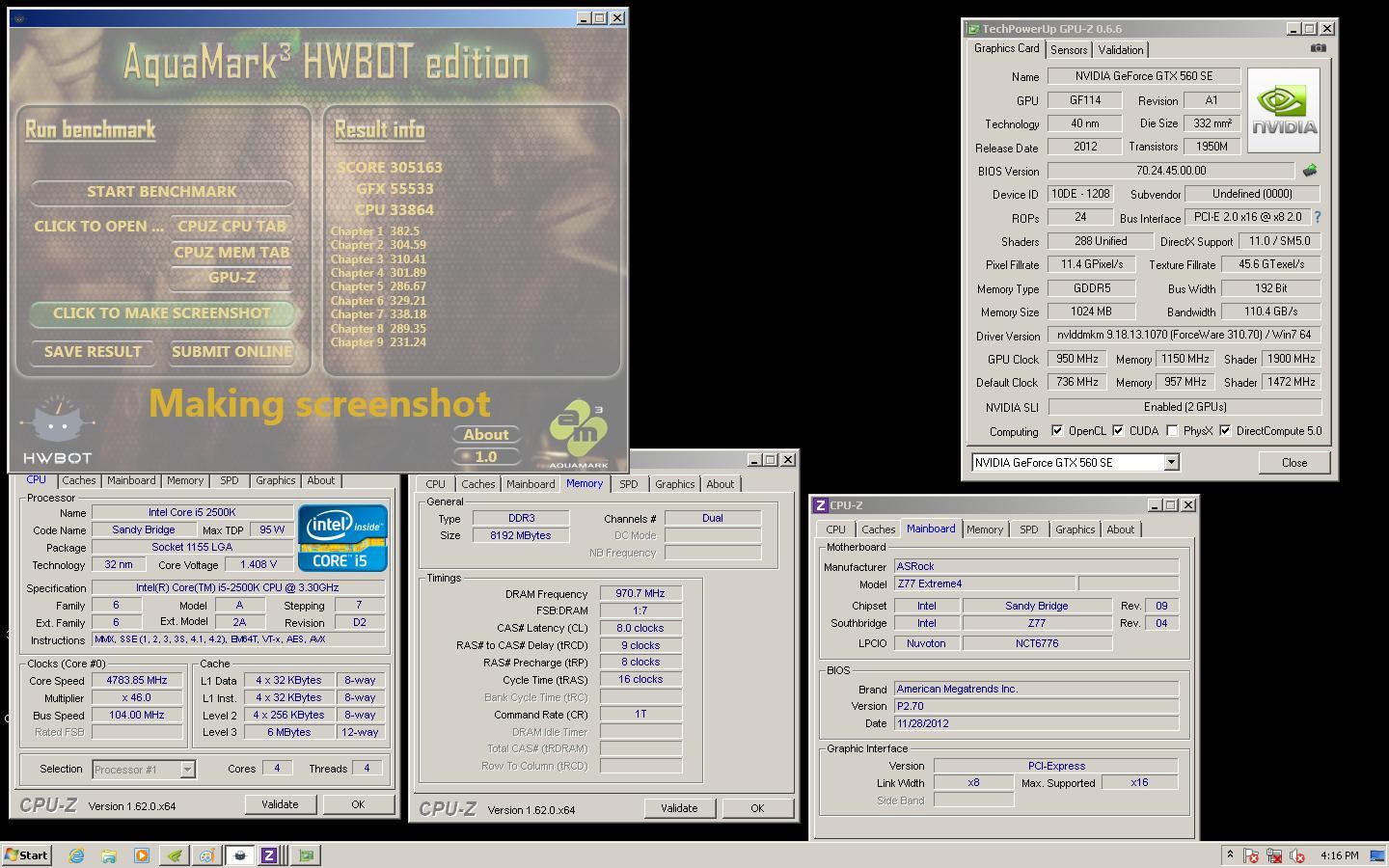Click the CPU-Z Mainboard window title icon
Viewport: 1389px width, 868px height.
point(821,505)
